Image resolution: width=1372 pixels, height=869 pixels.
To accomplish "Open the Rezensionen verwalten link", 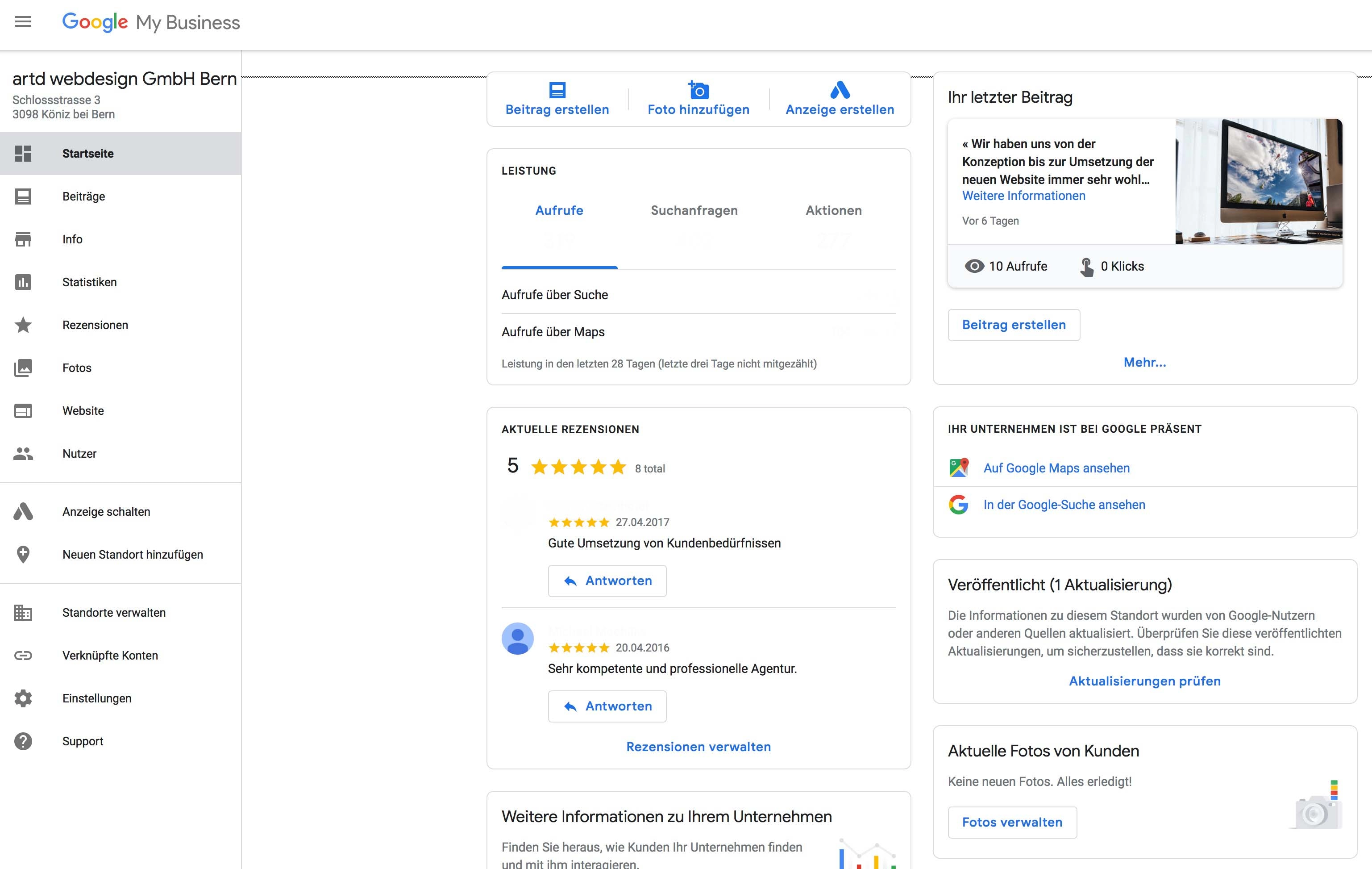I will [698, 746].
